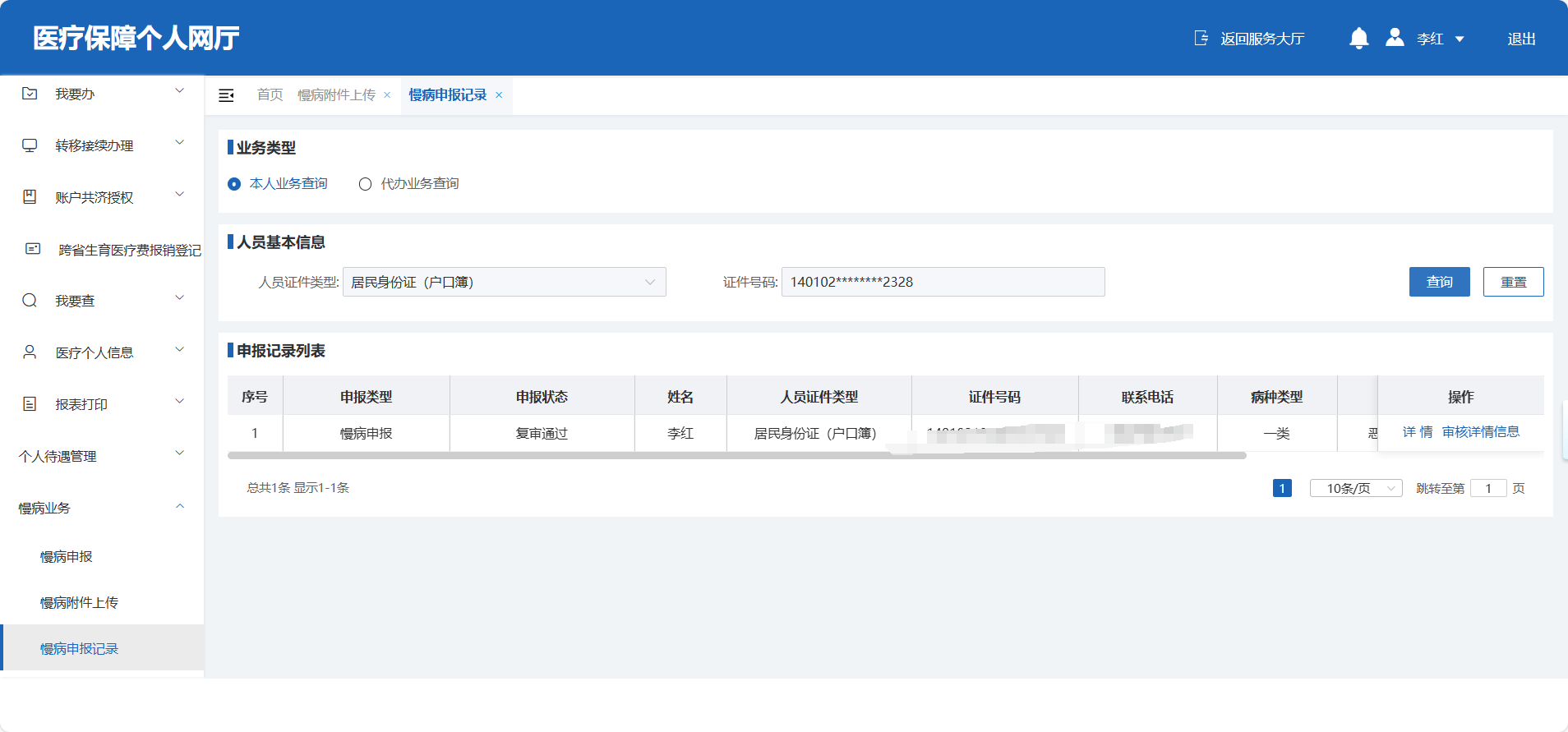The image size is (1568, 732).
Task: Click the return to service hall icon
Action: pos(1201,39)
